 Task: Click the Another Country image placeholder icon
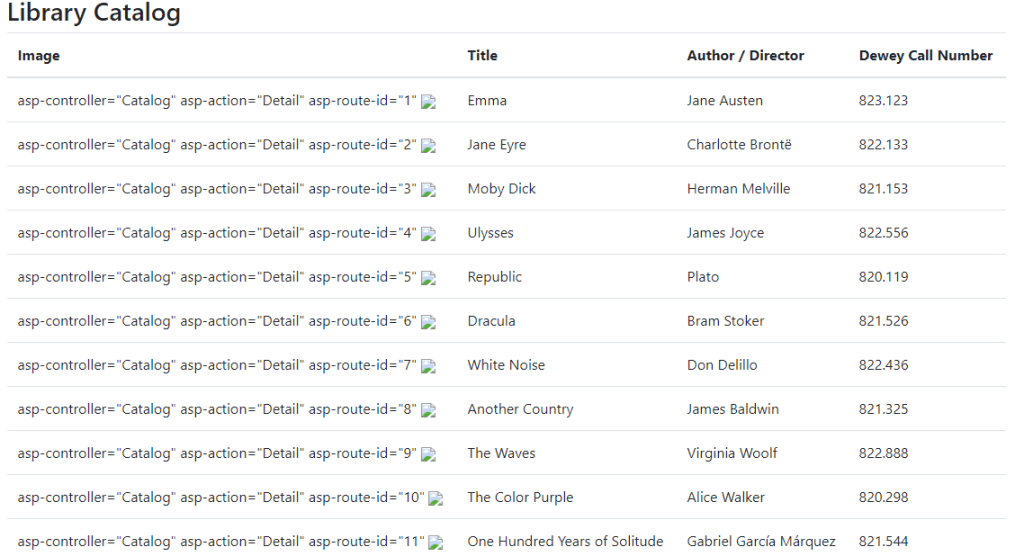[x=428, y=410]
